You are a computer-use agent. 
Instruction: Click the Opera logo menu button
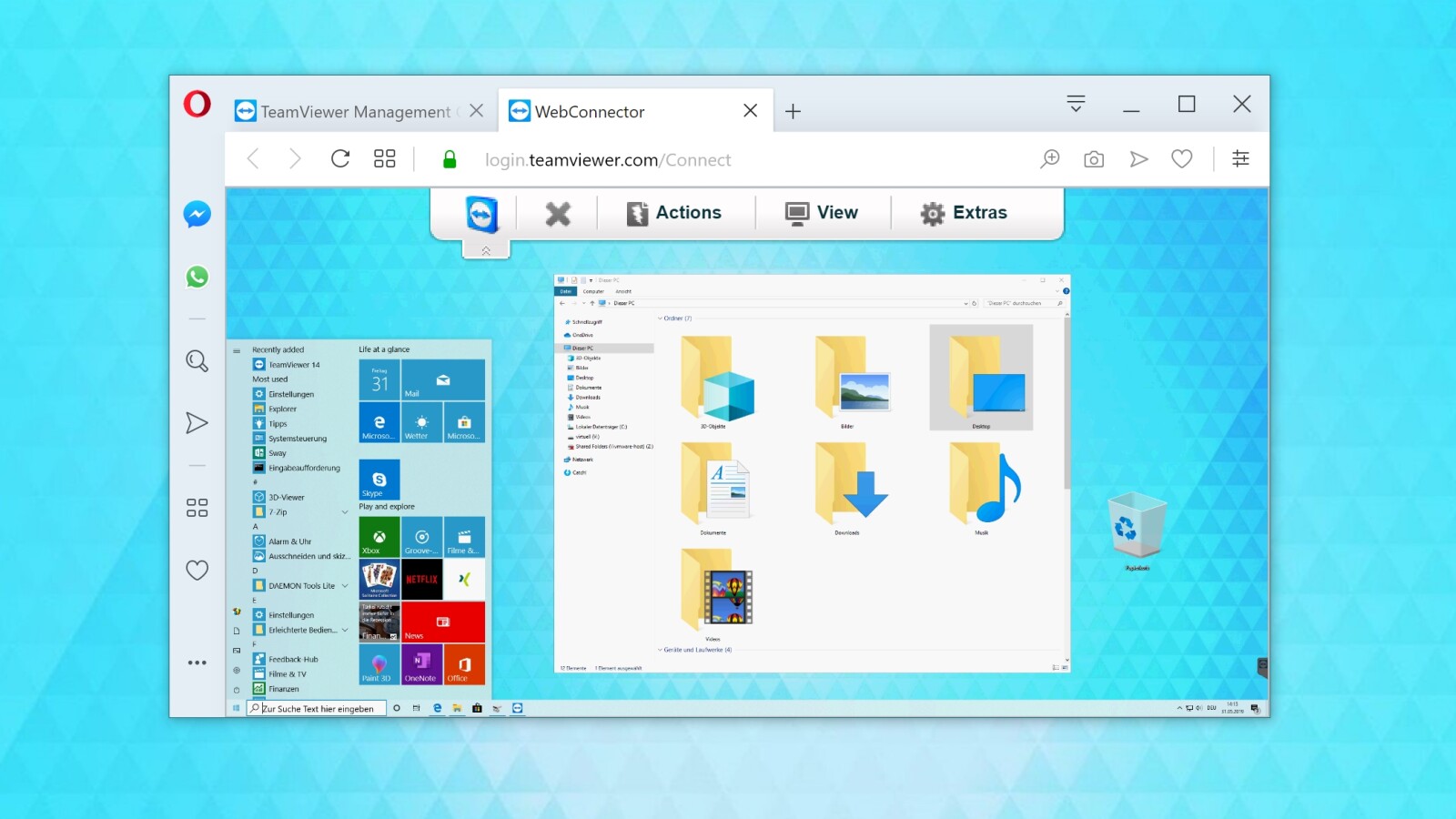click(197, 104)
